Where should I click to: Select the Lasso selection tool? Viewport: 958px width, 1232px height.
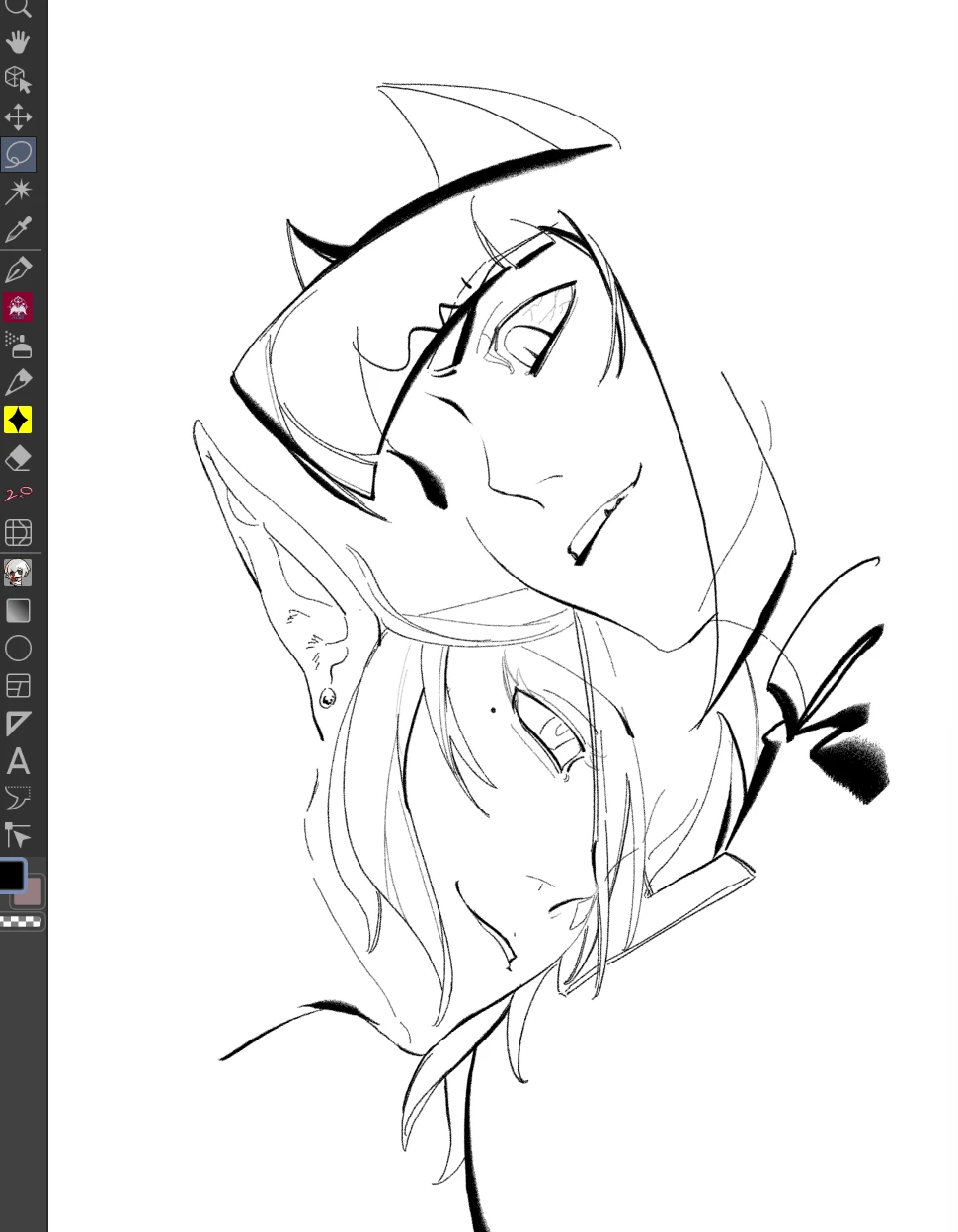pos(18,155)
